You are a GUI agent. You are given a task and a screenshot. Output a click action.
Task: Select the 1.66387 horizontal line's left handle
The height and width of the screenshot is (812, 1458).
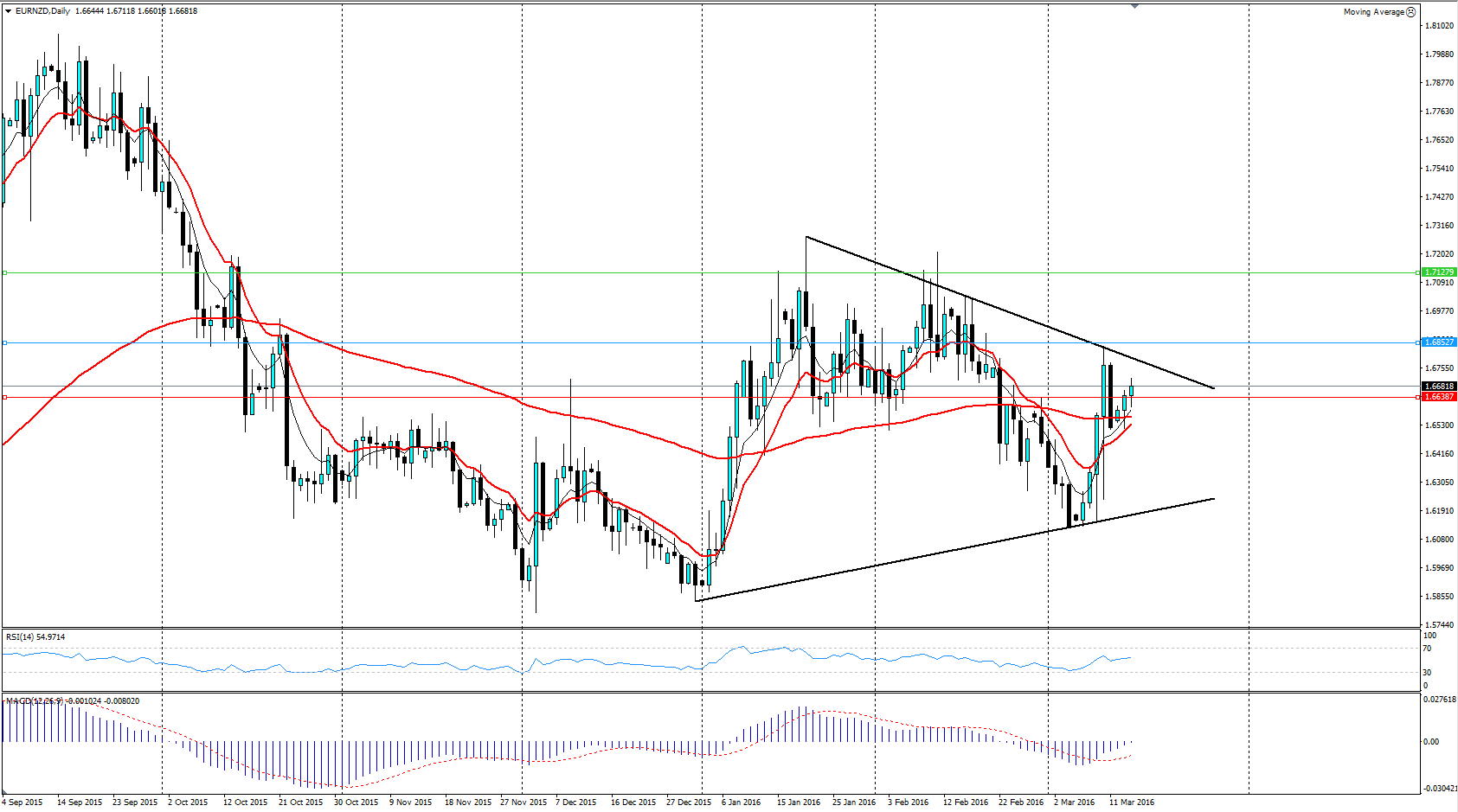[5, 397]
